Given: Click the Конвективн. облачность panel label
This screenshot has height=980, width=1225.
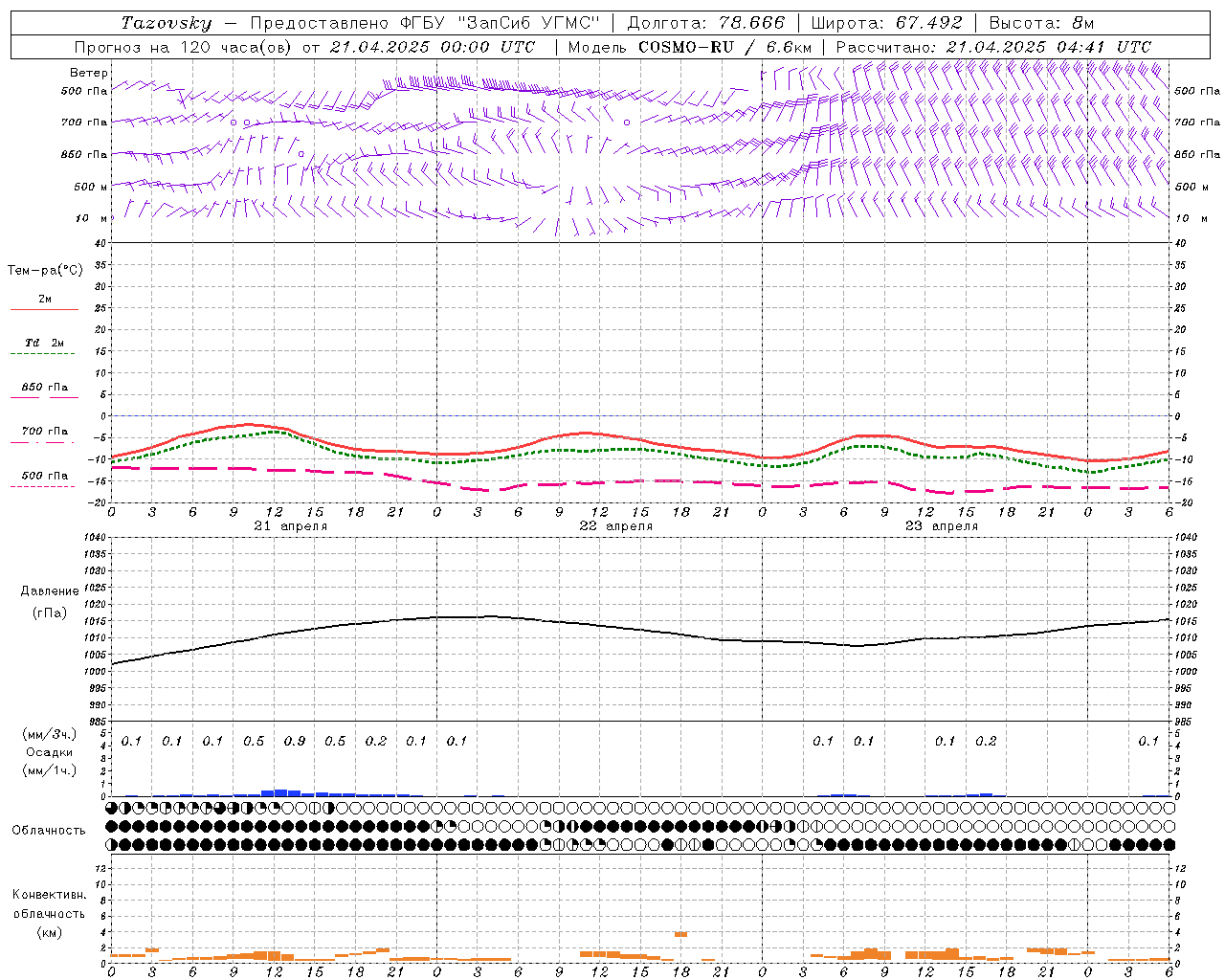Looking at the screenshot, I should coord(49,913).
